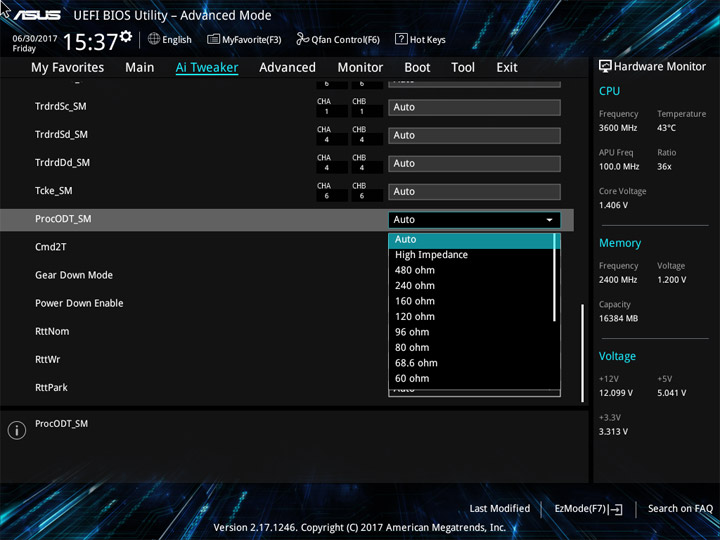
Task: Select 480 ohm option
Action: tap(471, 270)
